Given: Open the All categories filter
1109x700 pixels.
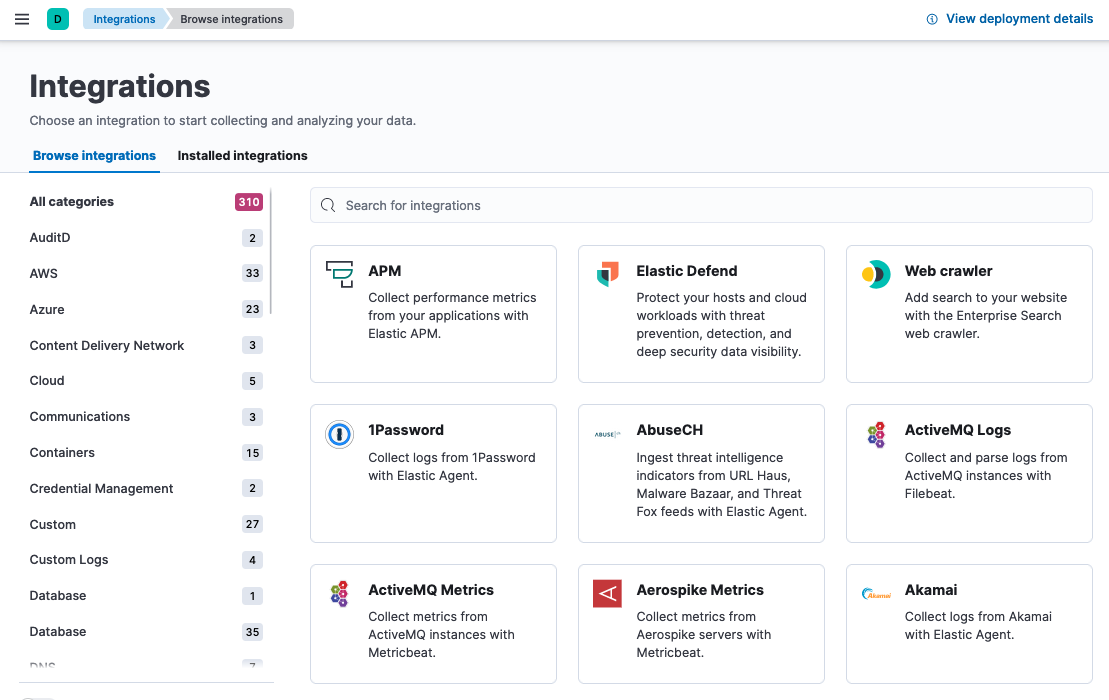Looking at the screenshot, I should point(71,201).
